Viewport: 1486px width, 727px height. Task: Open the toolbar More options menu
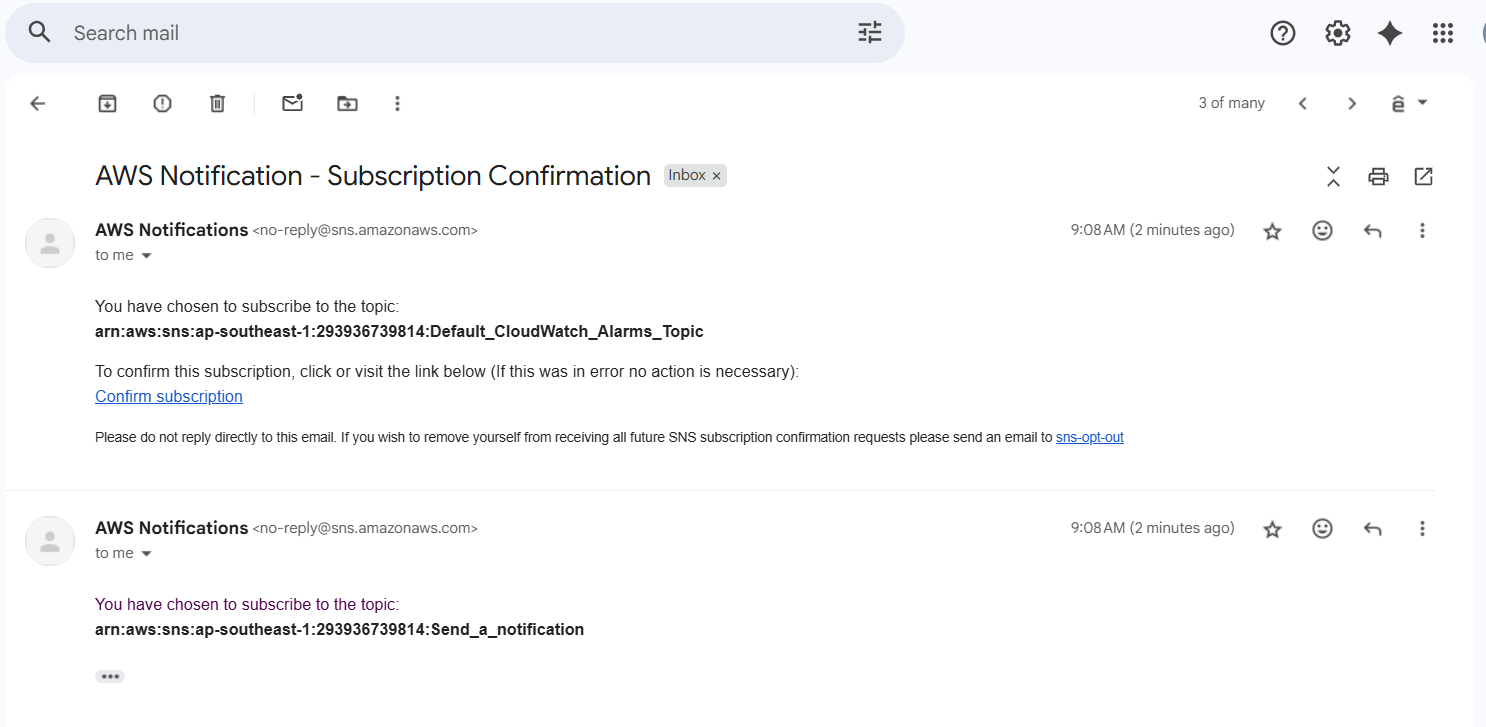point(397,103)
